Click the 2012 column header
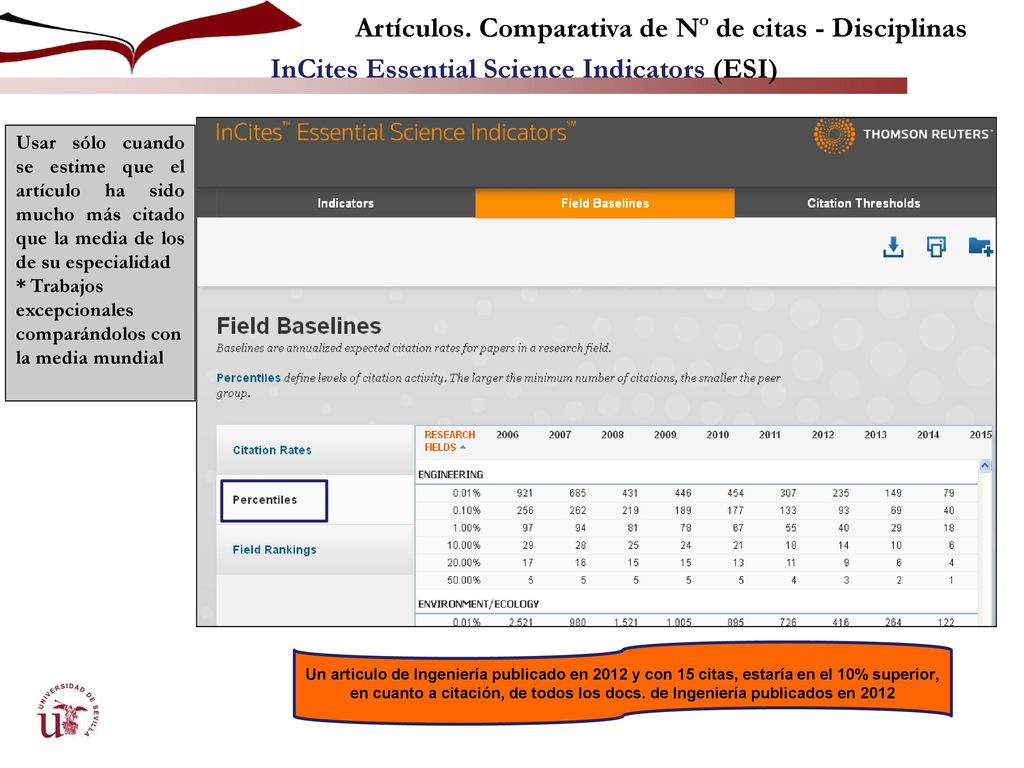The image size is (1024, 768). pos(823,435)
